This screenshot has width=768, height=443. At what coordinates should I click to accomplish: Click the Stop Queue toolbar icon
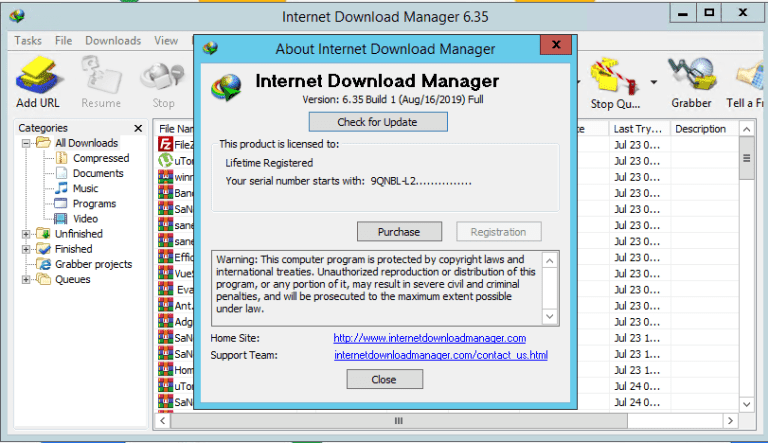click(615, 83)
